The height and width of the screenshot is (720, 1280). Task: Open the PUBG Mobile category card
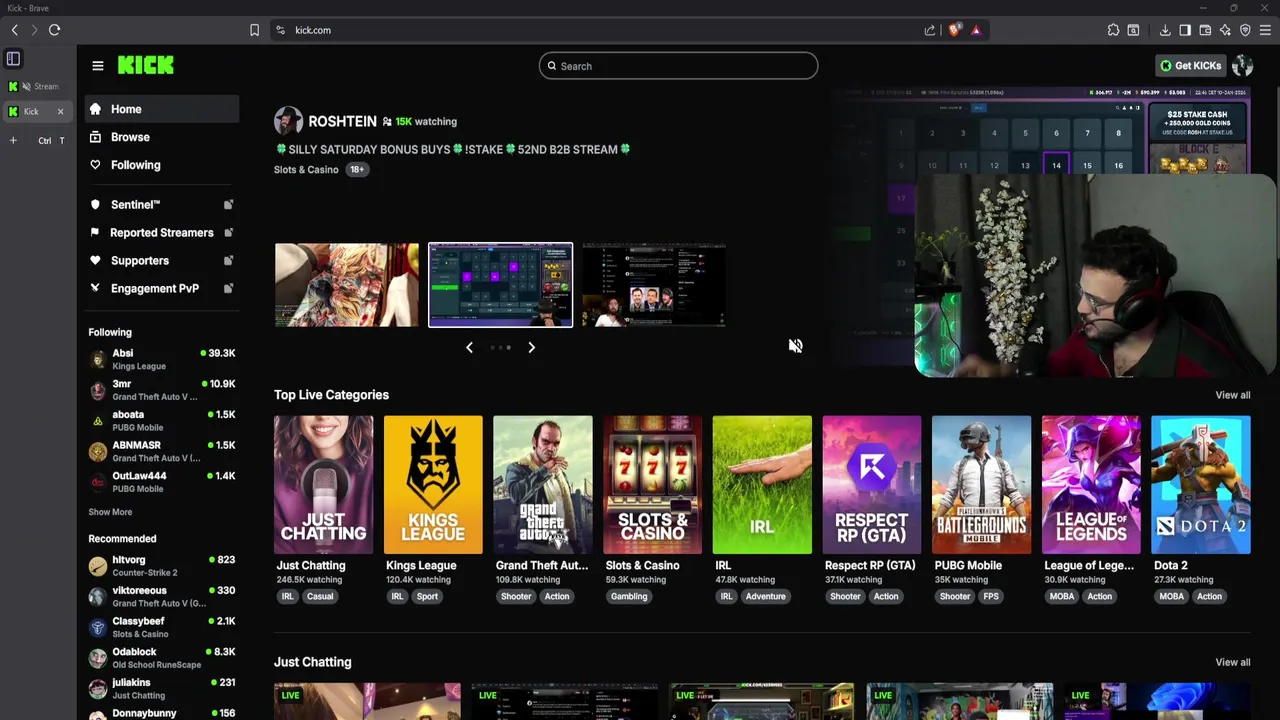pyautogui.click(x=981, y=485)
